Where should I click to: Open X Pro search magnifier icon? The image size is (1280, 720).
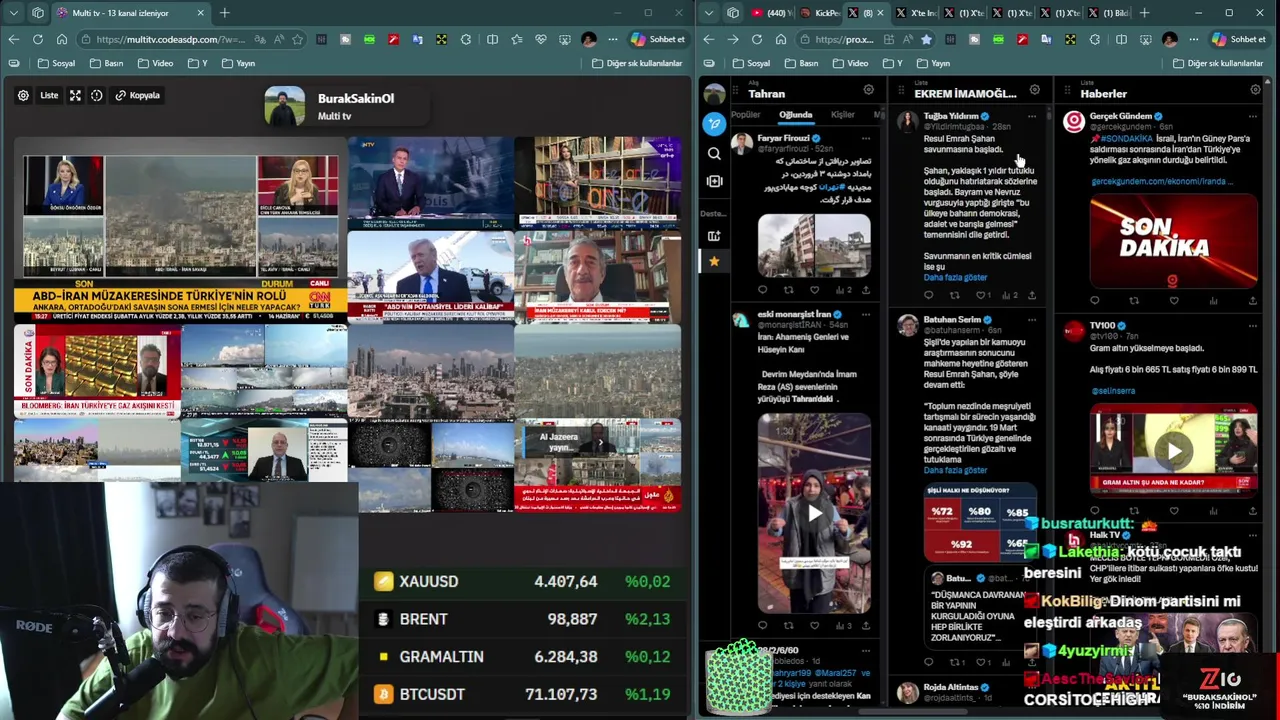714,153
